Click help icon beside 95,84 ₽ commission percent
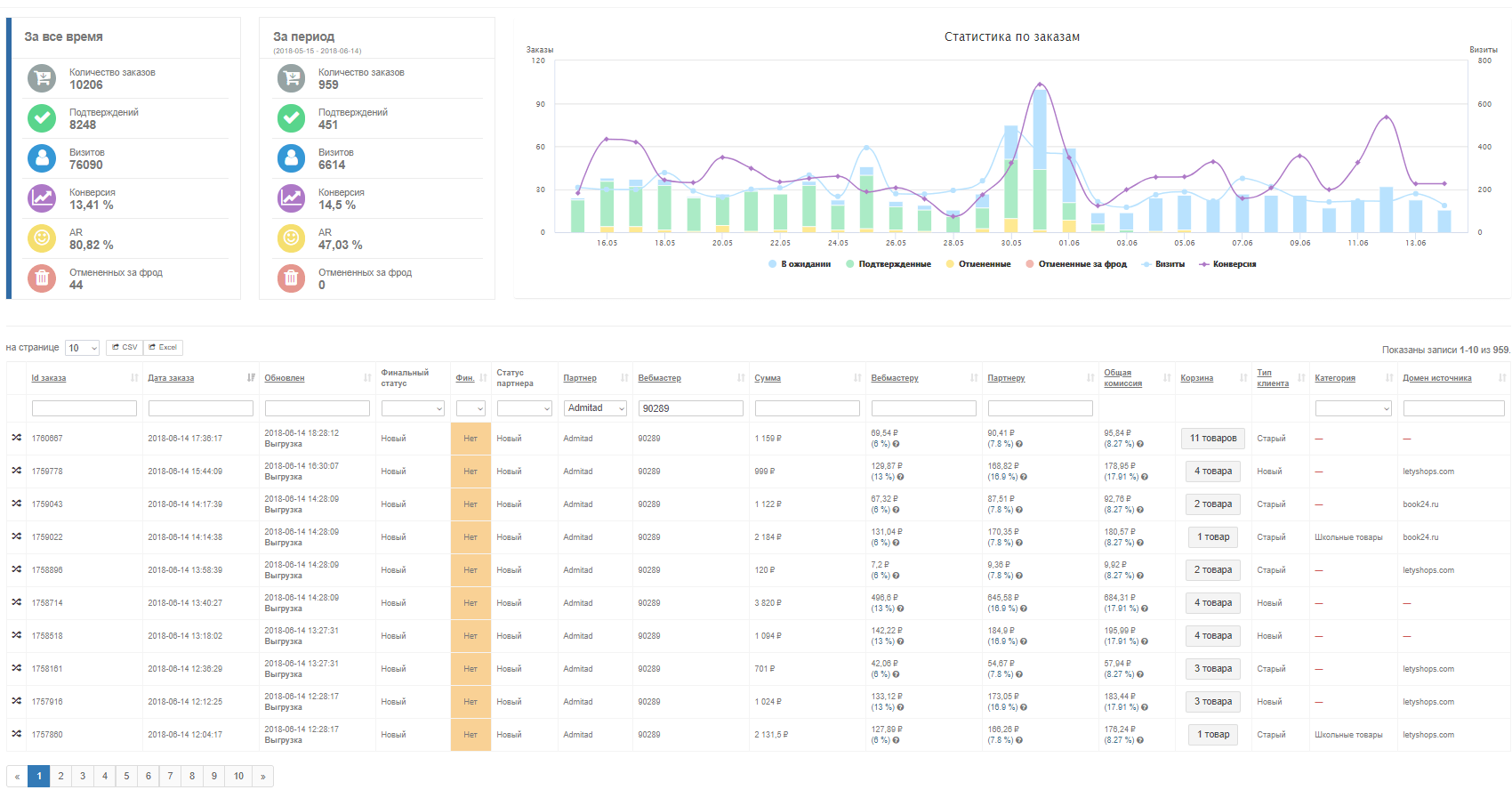This screenshot has width=1512, height=798. tap(1140, 444)
